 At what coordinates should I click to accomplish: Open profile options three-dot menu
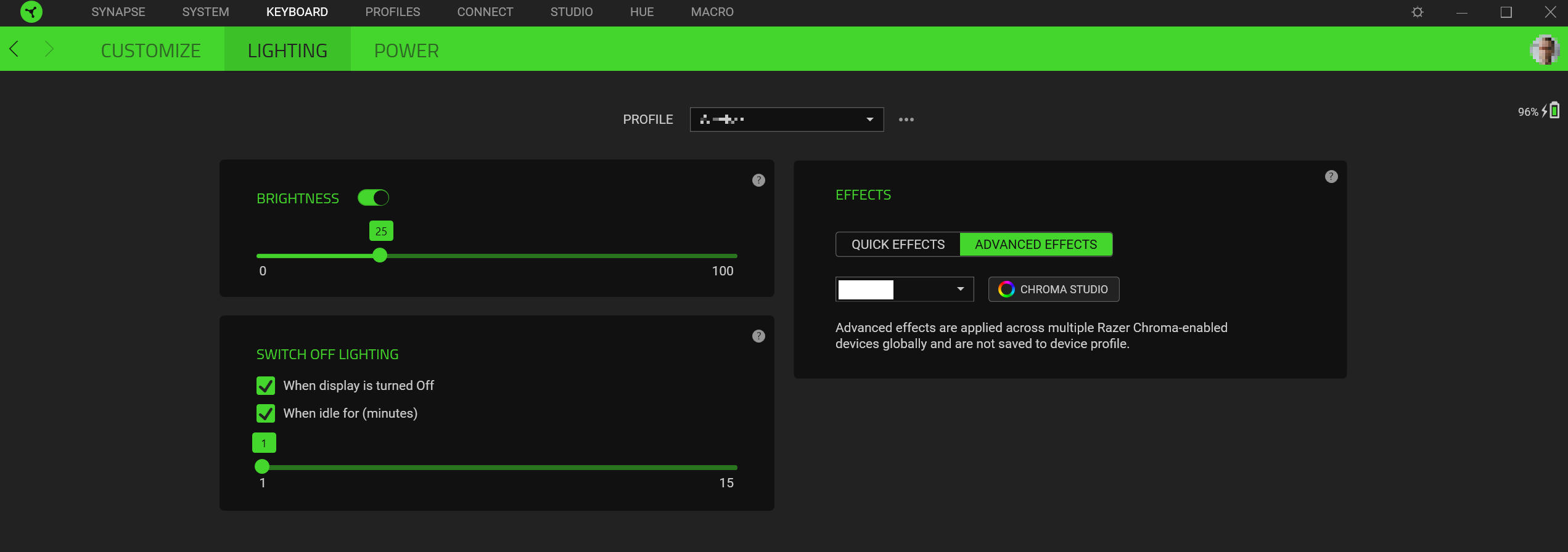click(906, 120)
